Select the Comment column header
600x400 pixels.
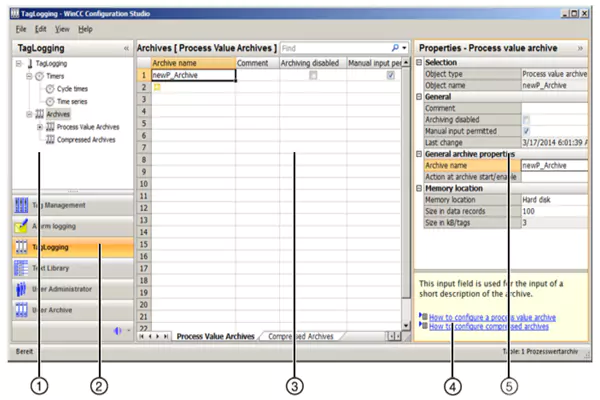click(258, 63)
